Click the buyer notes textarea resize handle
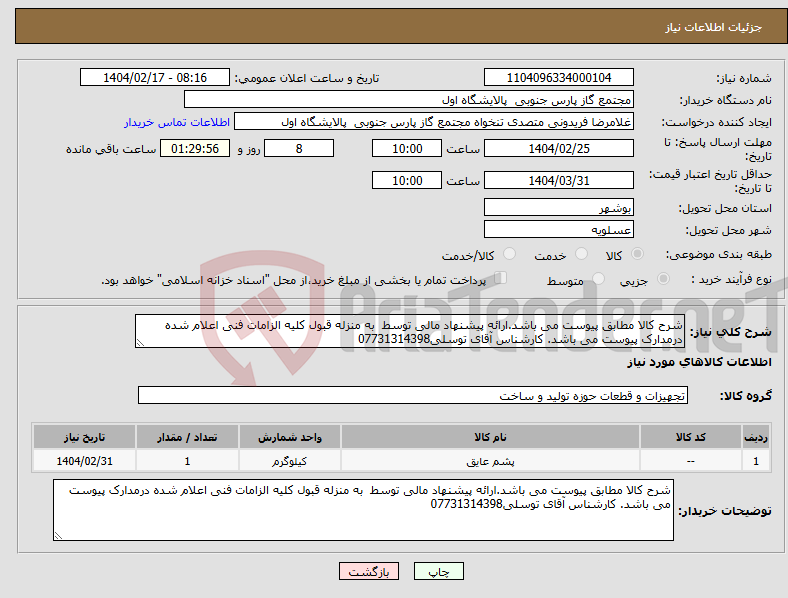788x598 pixels. [58, 536]
